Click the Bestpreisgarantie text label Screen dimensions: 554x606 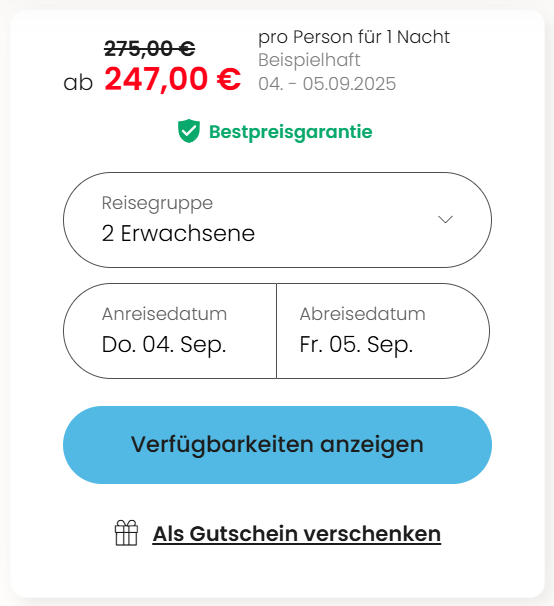click(x=291, y=132)
